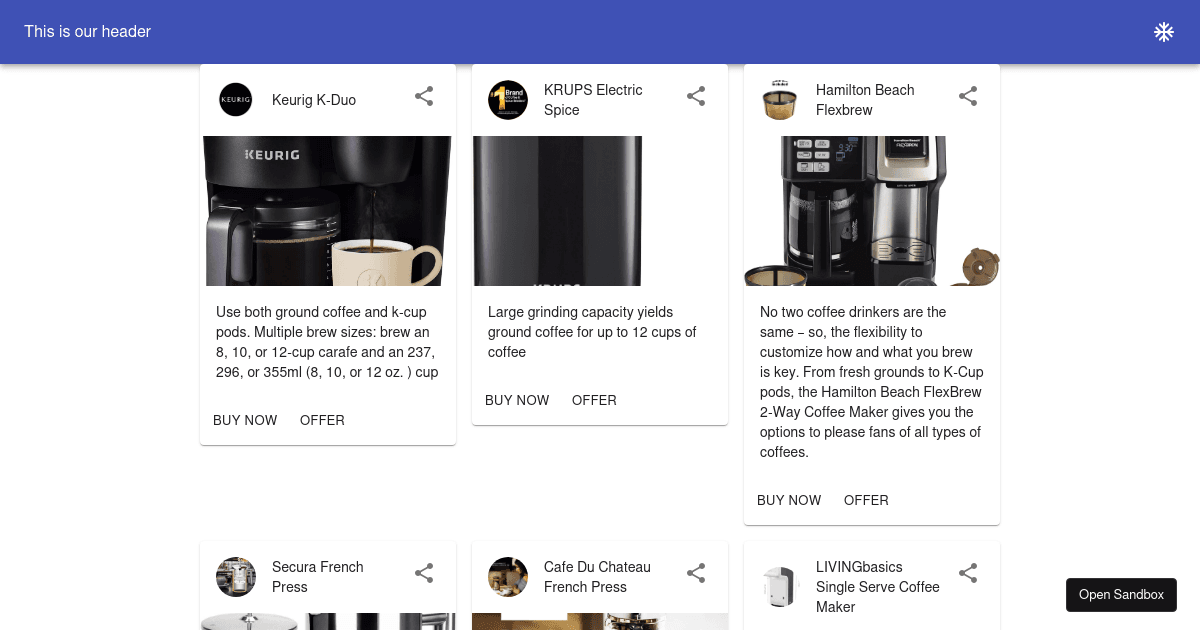Screen dimensions: 1200x630
Task: Click the "Cafe Du Chateau French Press" title
Action: coord(597,577)
